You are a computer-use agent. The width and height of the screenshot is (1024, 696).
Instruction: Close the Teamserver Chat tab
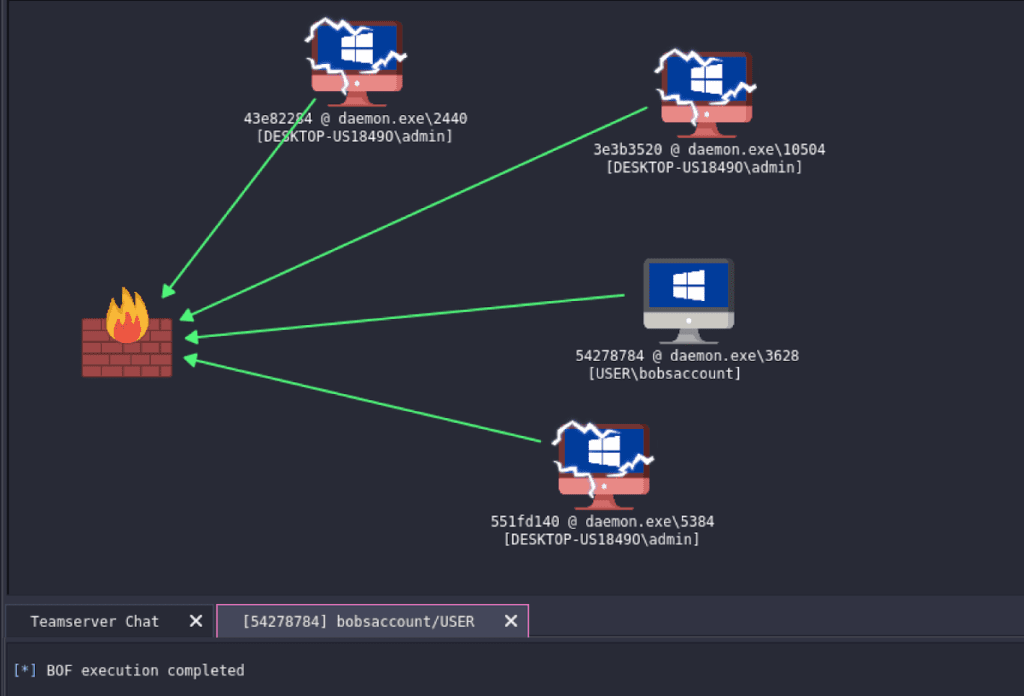point(195,621)
